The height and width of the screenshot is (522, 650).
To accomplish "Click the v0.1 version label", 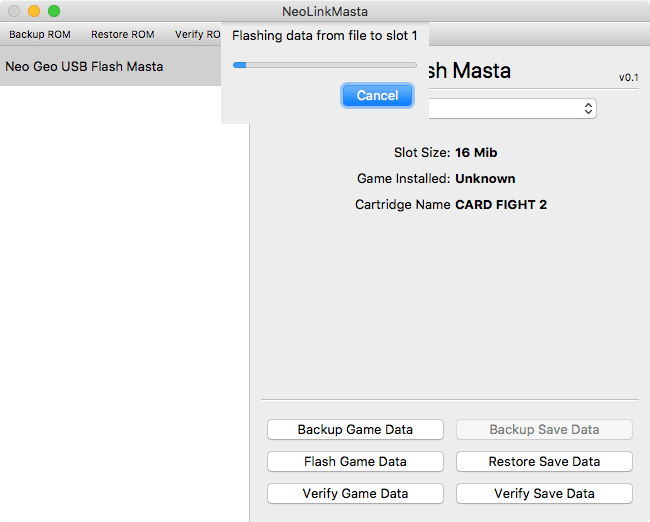I will pos(628,78).
